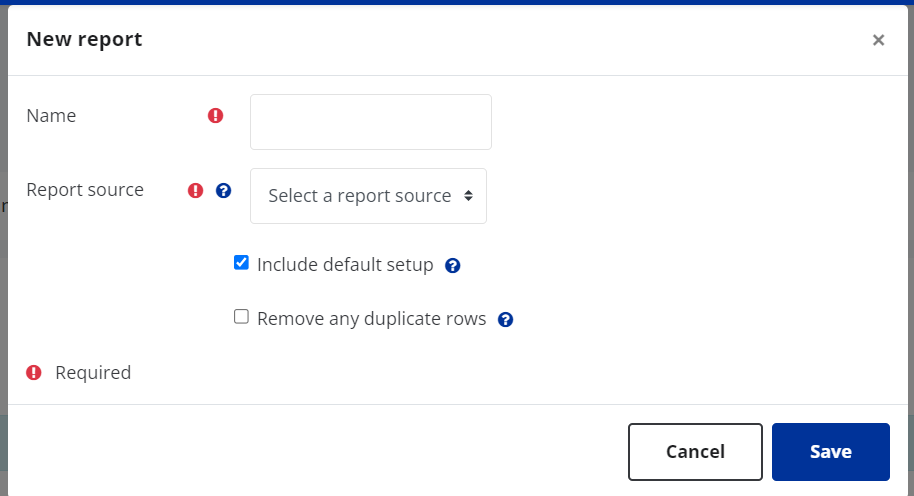
Task: Open help for Remove any duplicate rows
Action: 505,319
